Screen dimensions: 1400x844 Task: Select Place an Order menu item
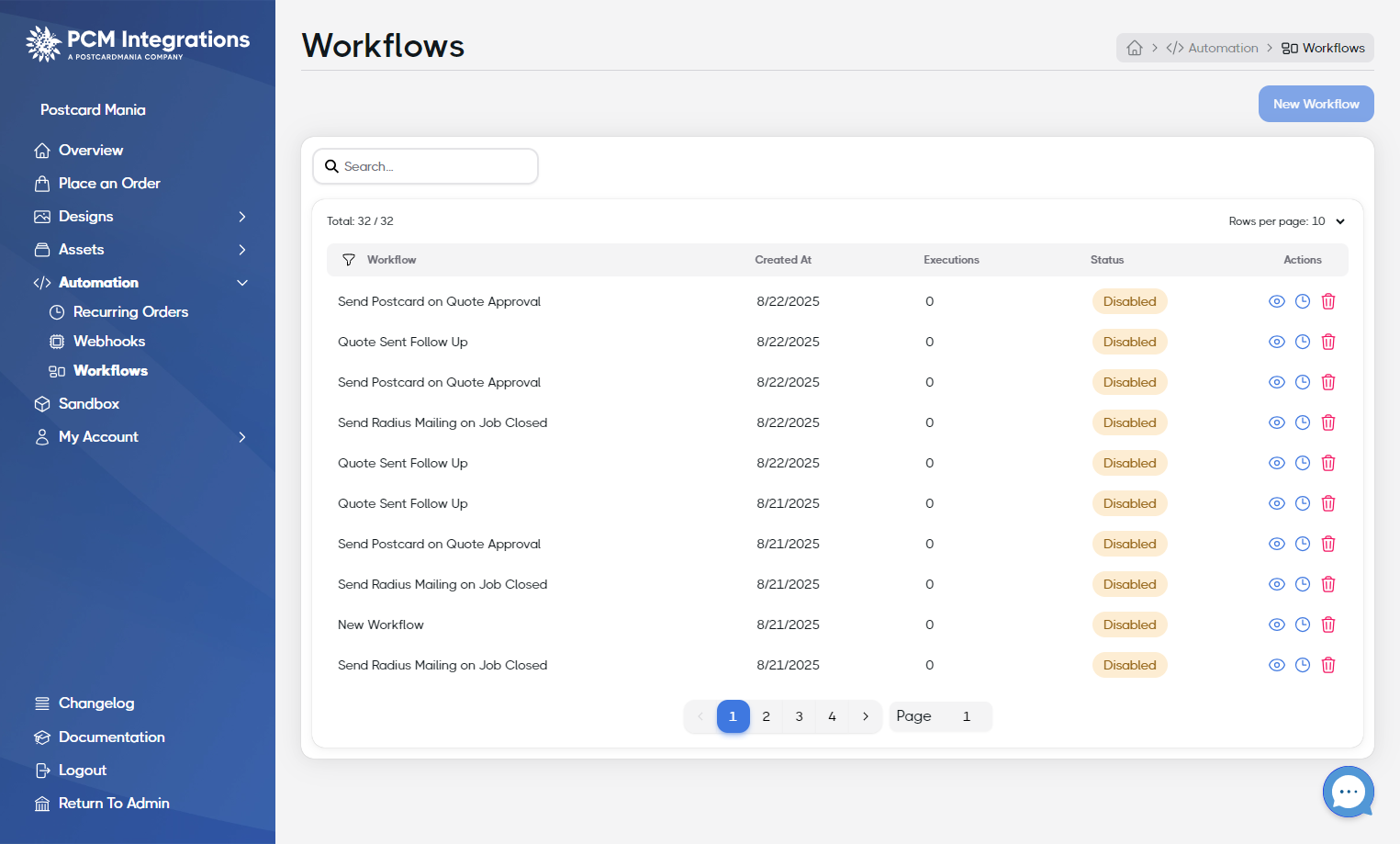[109, 184]
